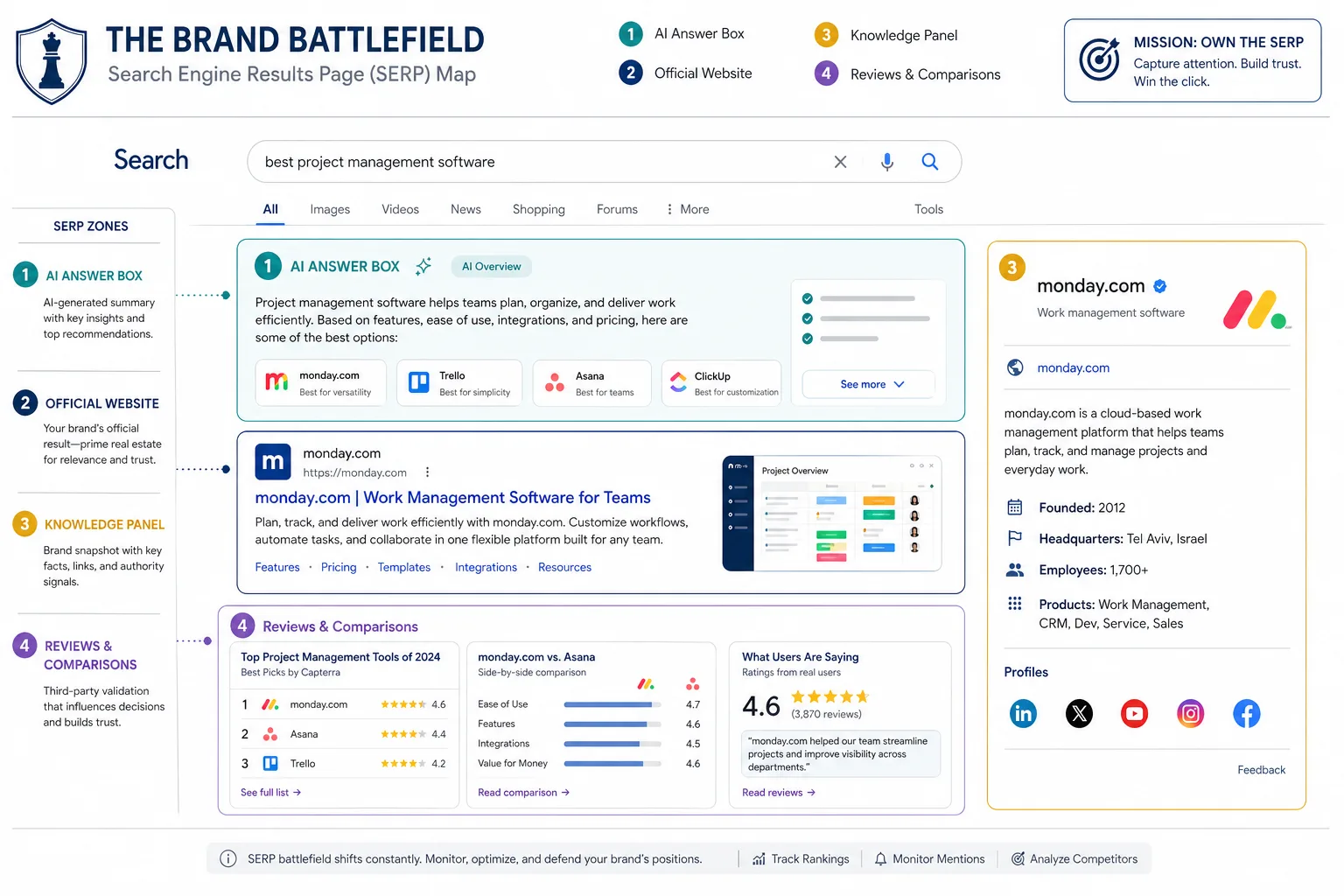Click Analyze Competitors in the bottom bar
The width and height of the screenshot is (1344, 896).
coord(1074,859)
